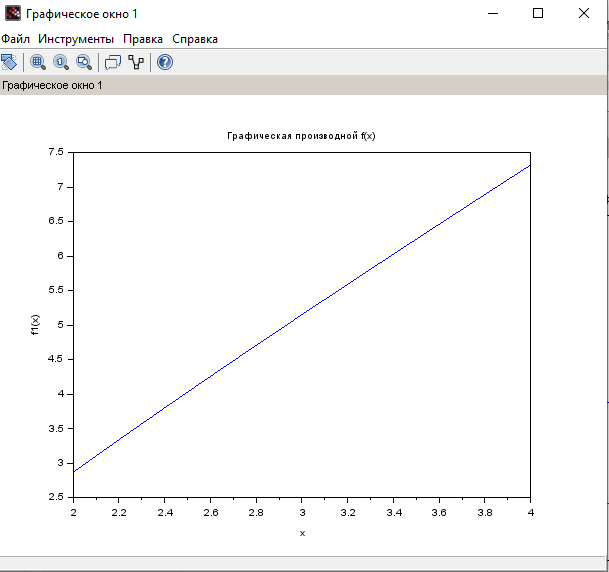Click the plot title 'Графическая производной f(x)'
This screenshot has height=572, width=609.
click(x=301, y=136)
